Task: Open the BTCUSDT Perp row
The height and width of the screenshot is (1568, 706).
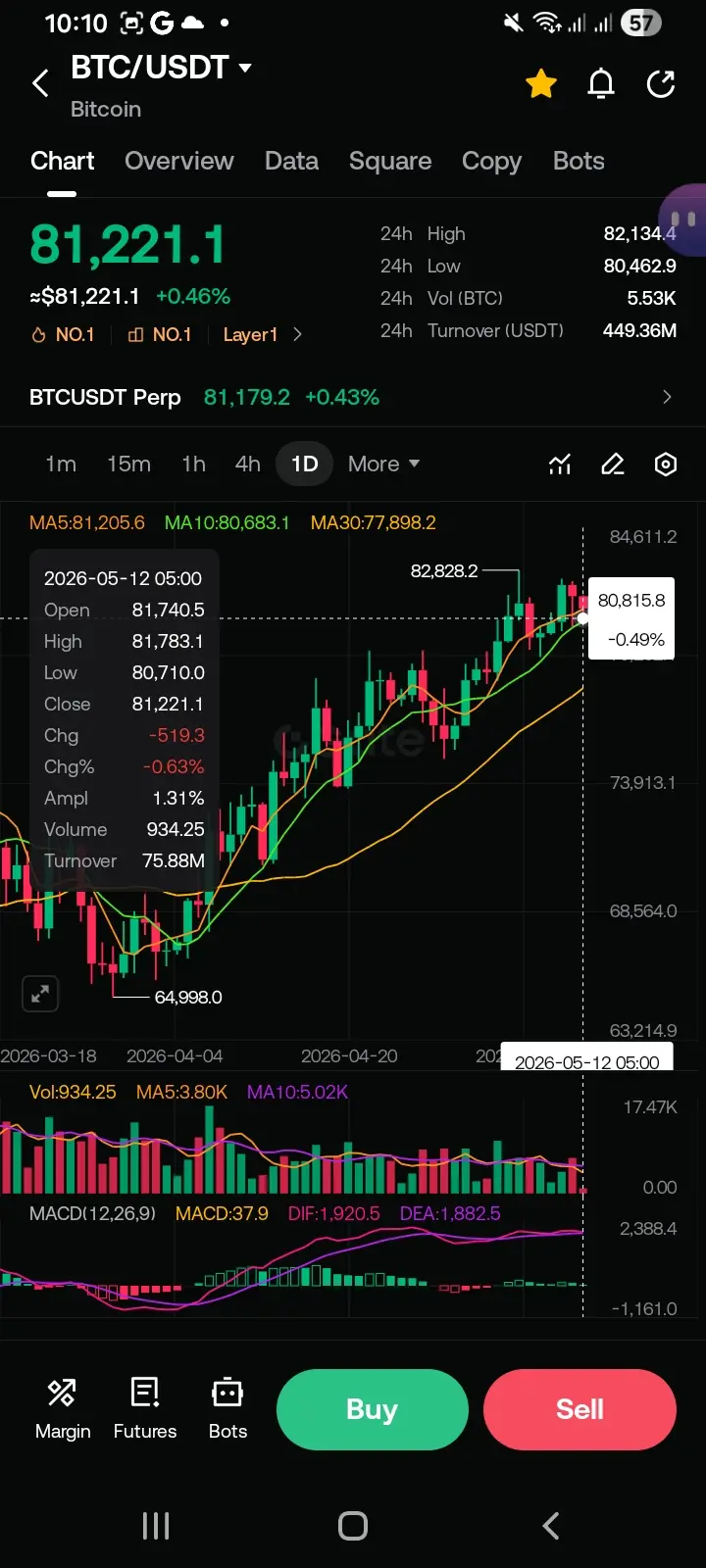Action: pos(353,397)
